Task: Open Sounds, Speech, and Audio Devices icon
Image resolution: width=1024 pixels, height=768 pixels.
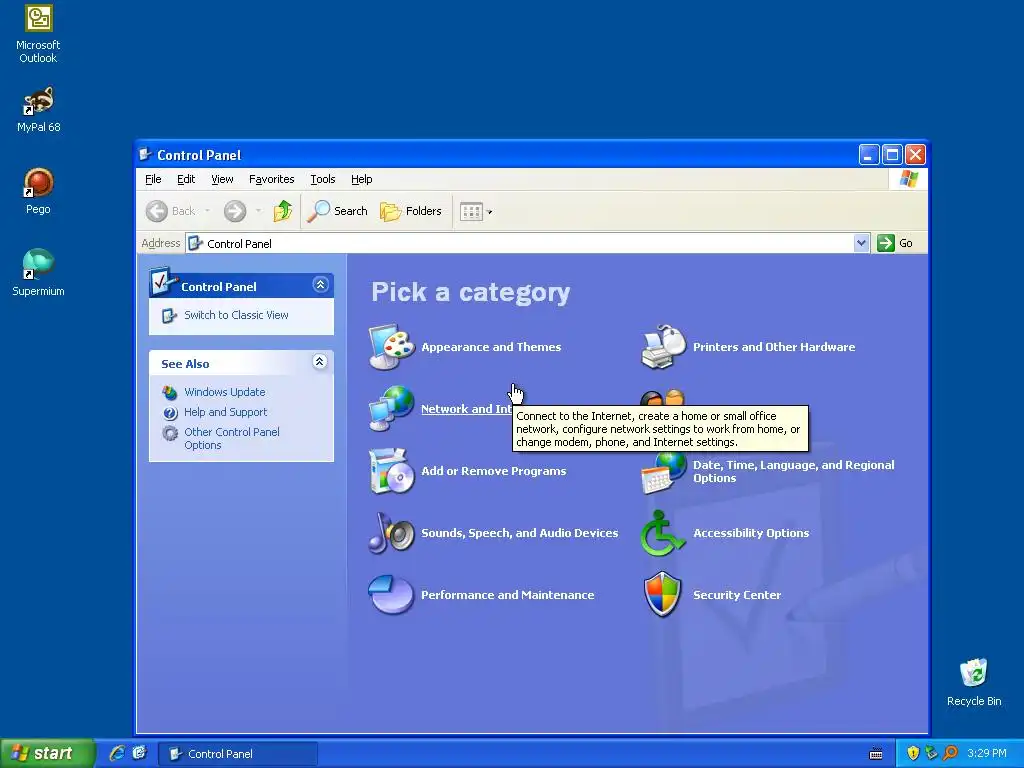Action: (391, 533)
